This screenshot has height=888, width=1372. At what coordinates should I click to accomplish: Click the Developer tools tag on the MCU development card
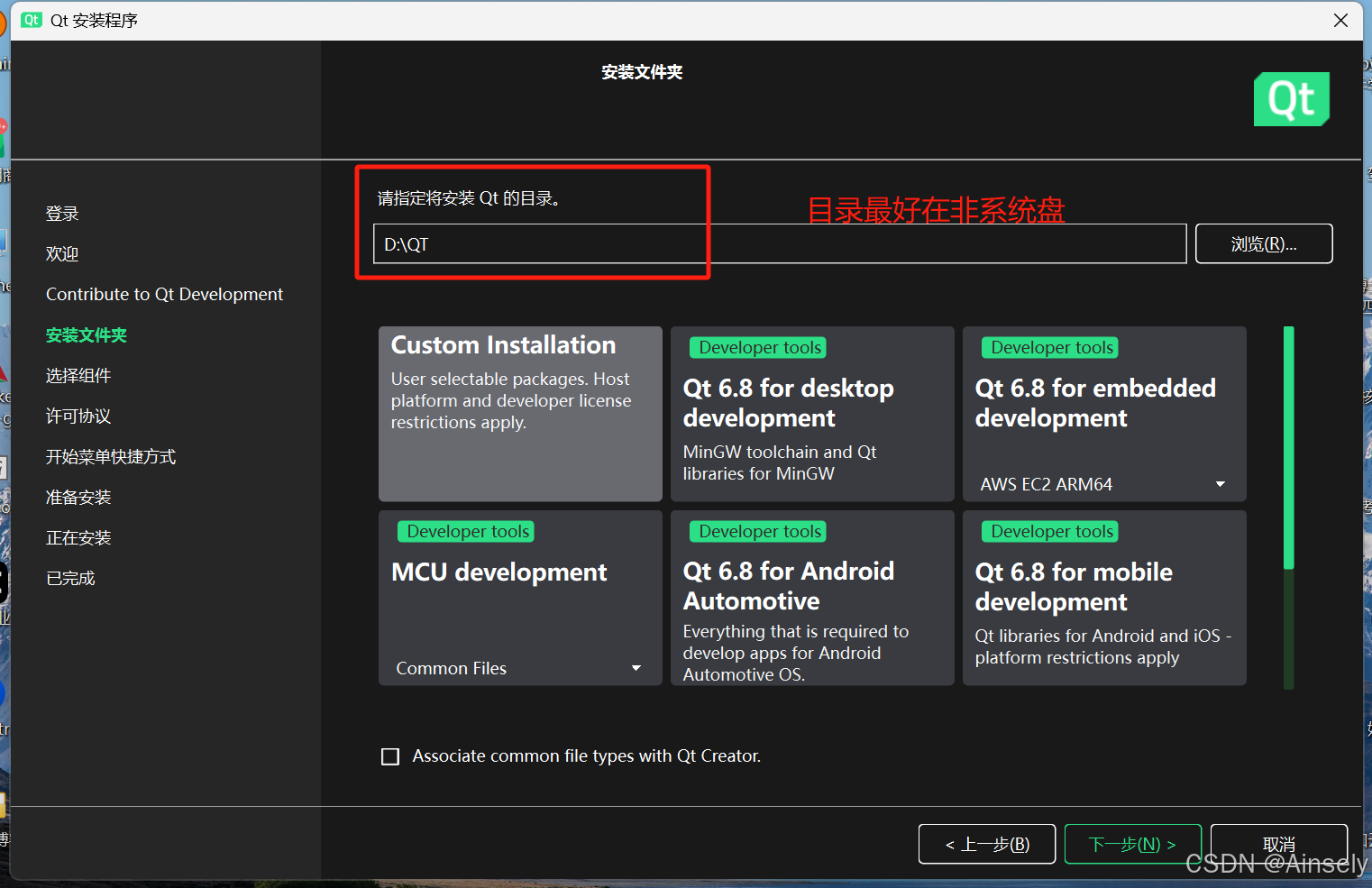pos(466,531)
